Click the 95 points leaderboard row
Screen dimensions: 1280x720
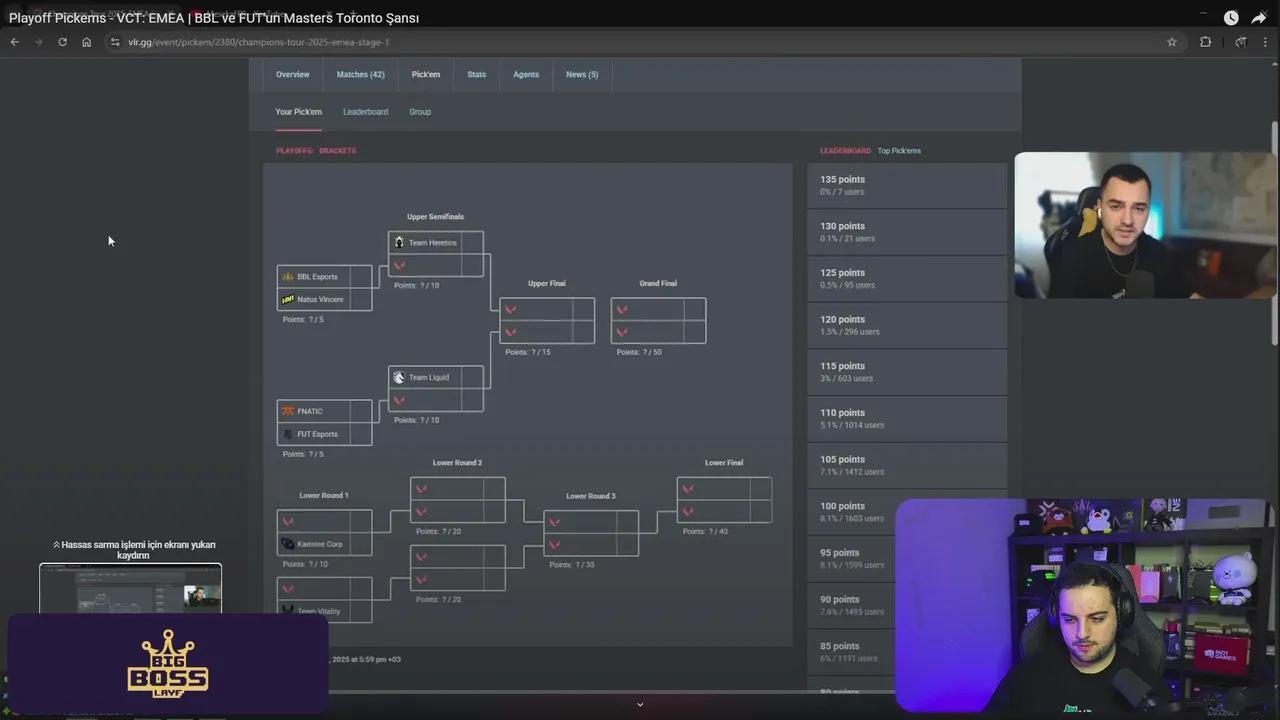852,558
